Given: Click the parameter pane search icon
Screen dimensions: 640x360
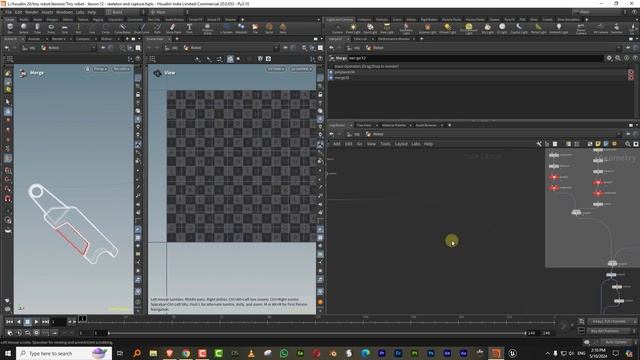Looking at the screenshot, I should [x=618, y=58].
